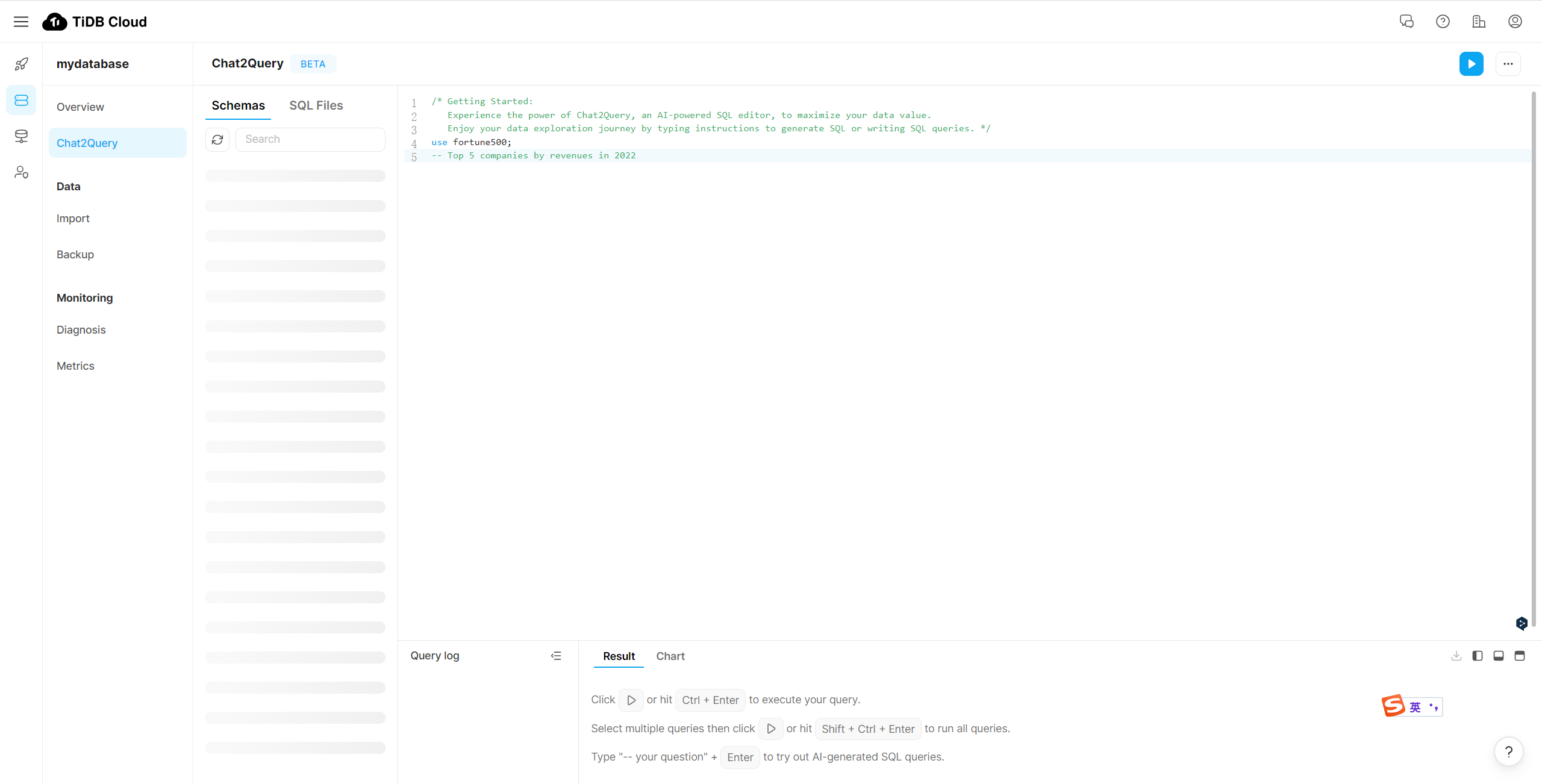Switch to the SQL Files tab
Image resolution: width=1542 pixels, height=784 pixels.
[316, 105]
